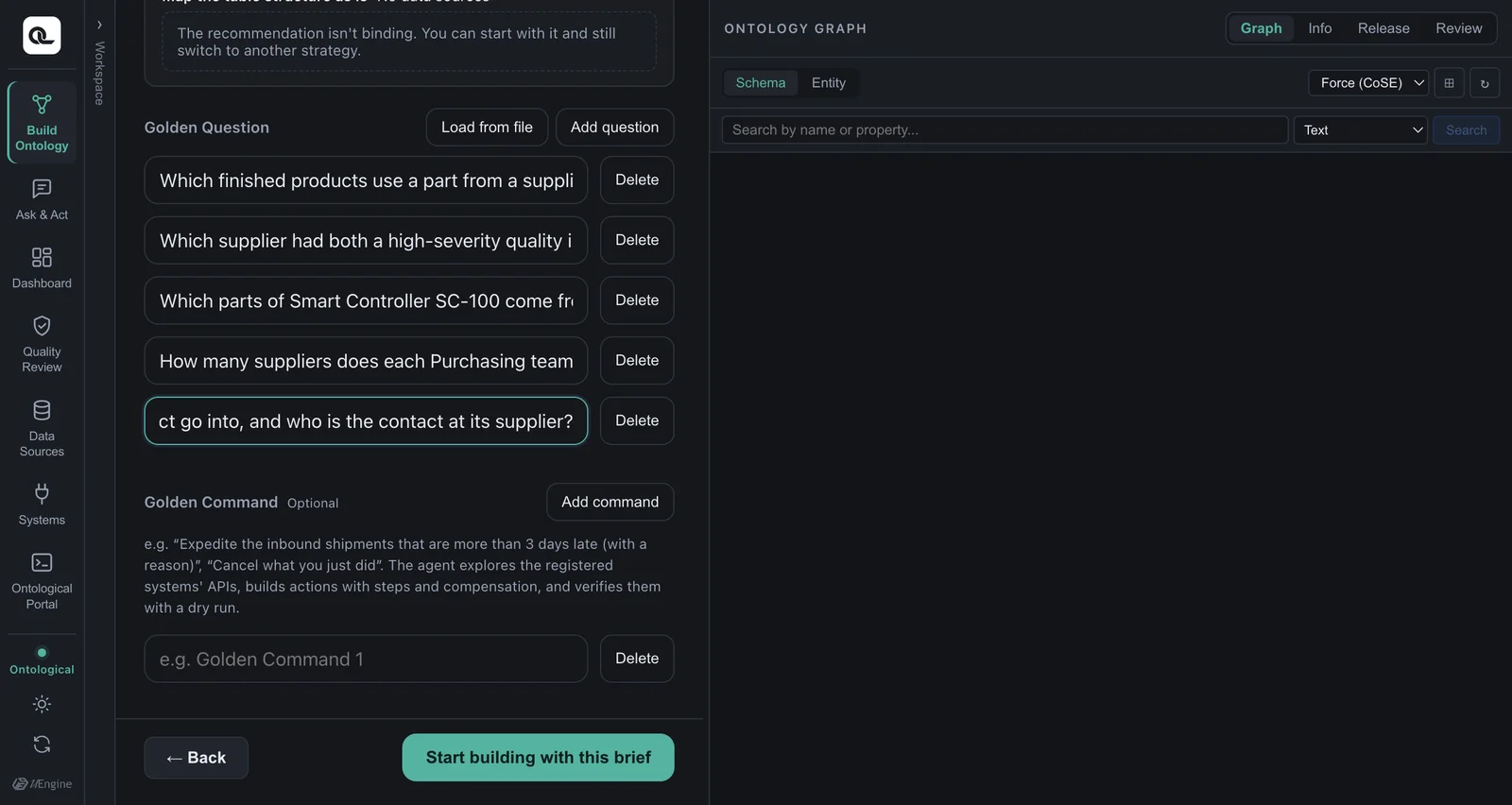The width and height of the screenshot is (1512, 805).
Task: Open Build Ontology in the sidebar
Action: tap(42, 123)
